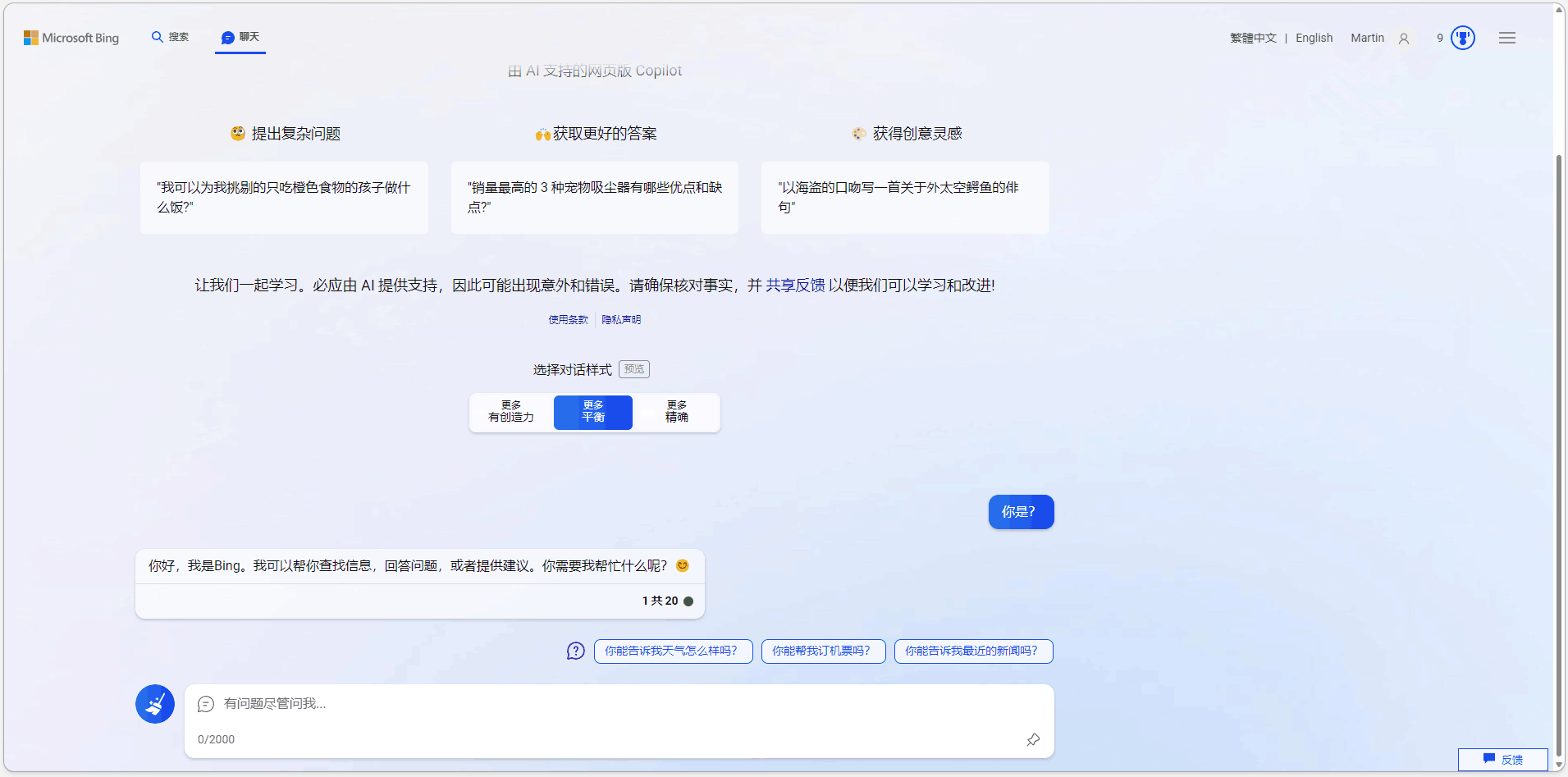Open the 共享反馈 link
Image resolution: width=1568 pixels, height=777 pixels.
point(795,285)
